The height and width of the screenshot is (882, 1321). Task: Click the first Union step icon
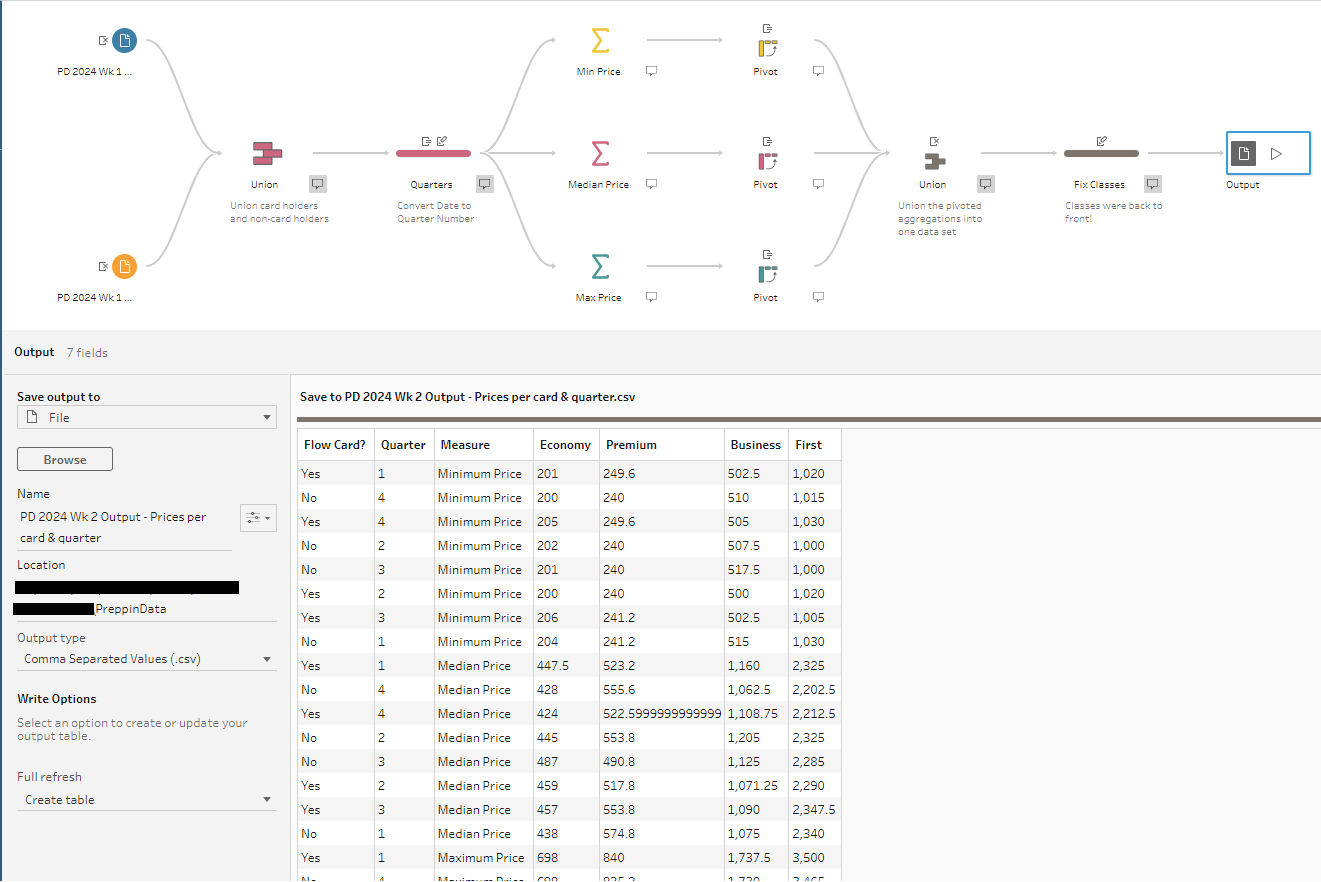tap(266, 154)
